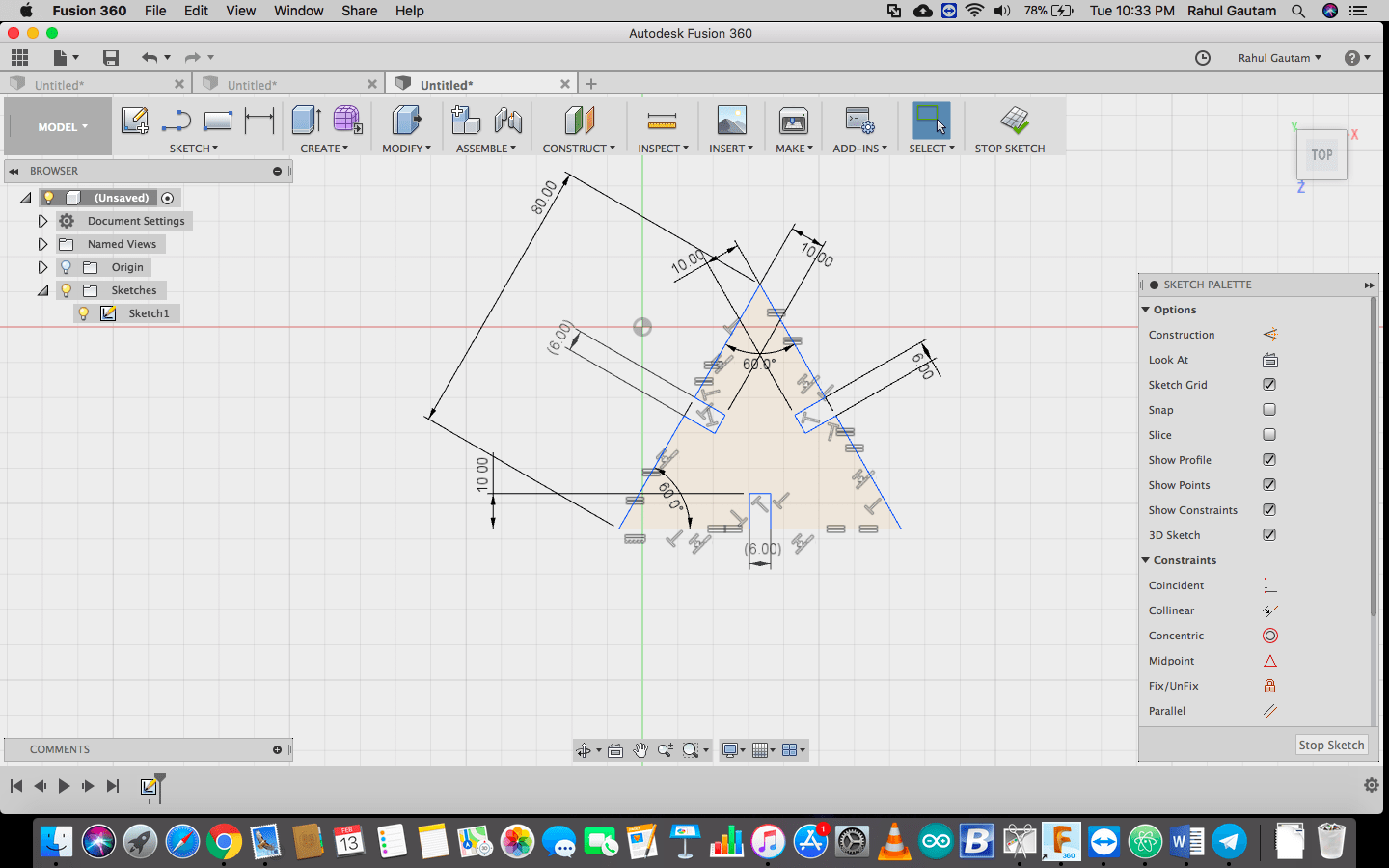The width and height of the screenshot is (1389, 868).
Task: Select the Press Pull modify icon
Action: [406, 121]
